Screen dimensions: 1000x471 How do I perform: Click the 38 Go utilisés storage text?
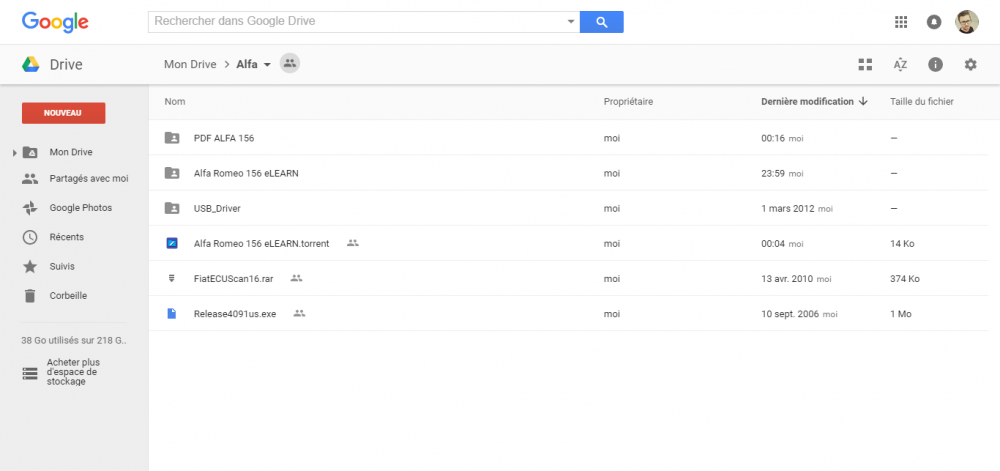pyautogui.click(x=75, y=340)
